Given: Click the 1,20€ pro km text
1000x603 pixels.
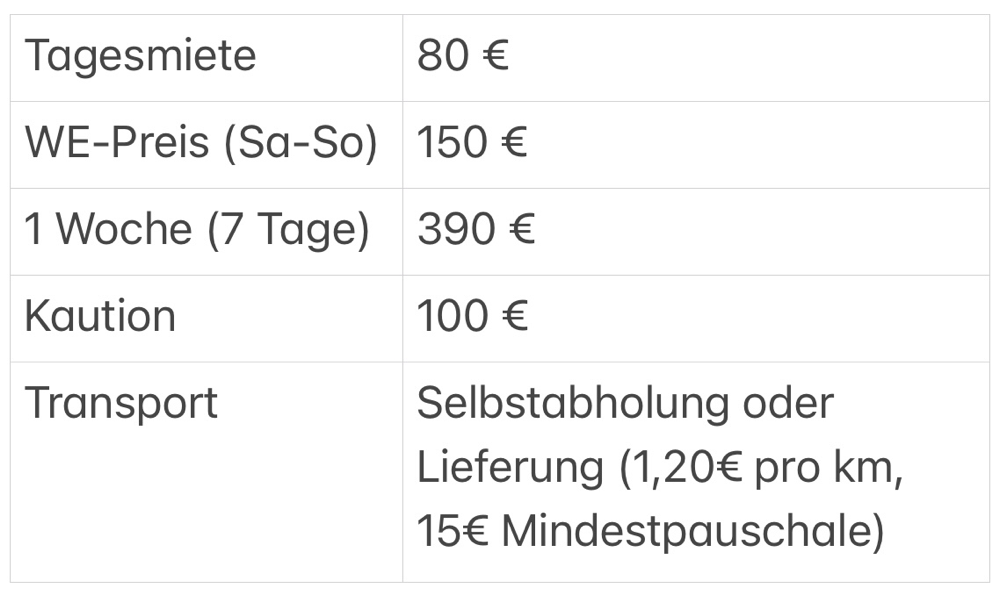Looking at the screenshot, I should (758, 469).
